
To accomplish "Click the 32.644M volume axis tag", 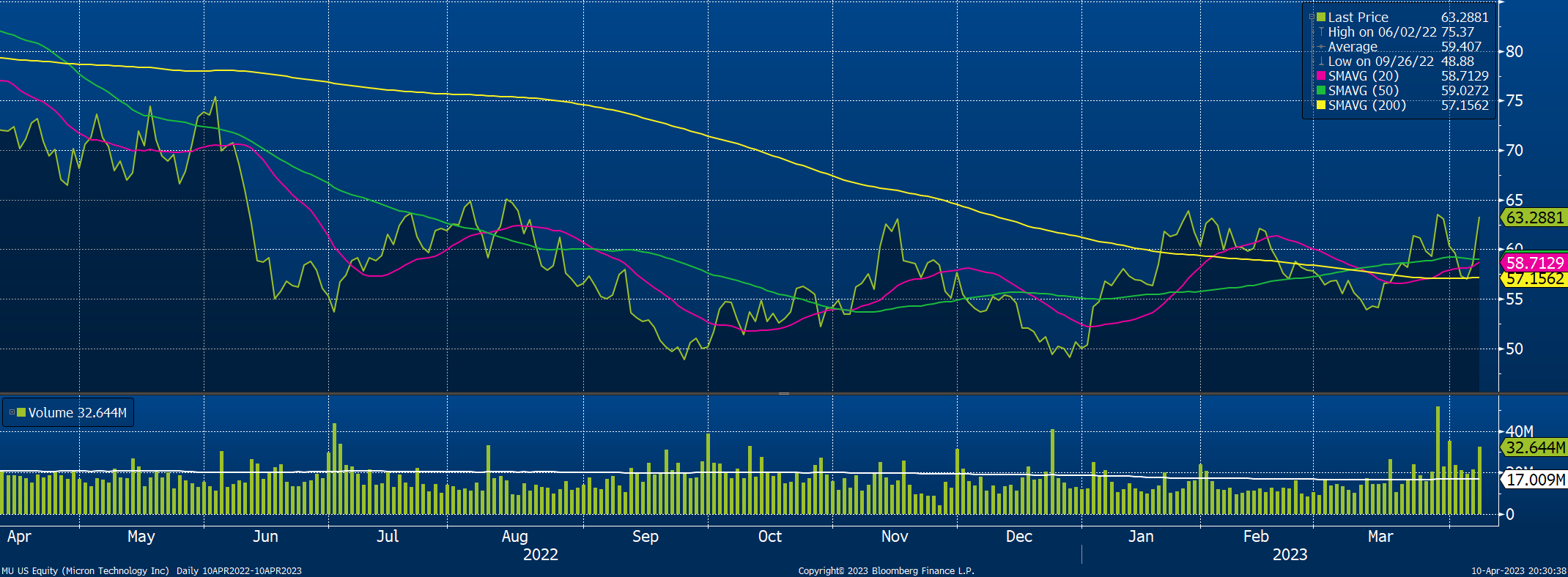I will point(1534,447).
